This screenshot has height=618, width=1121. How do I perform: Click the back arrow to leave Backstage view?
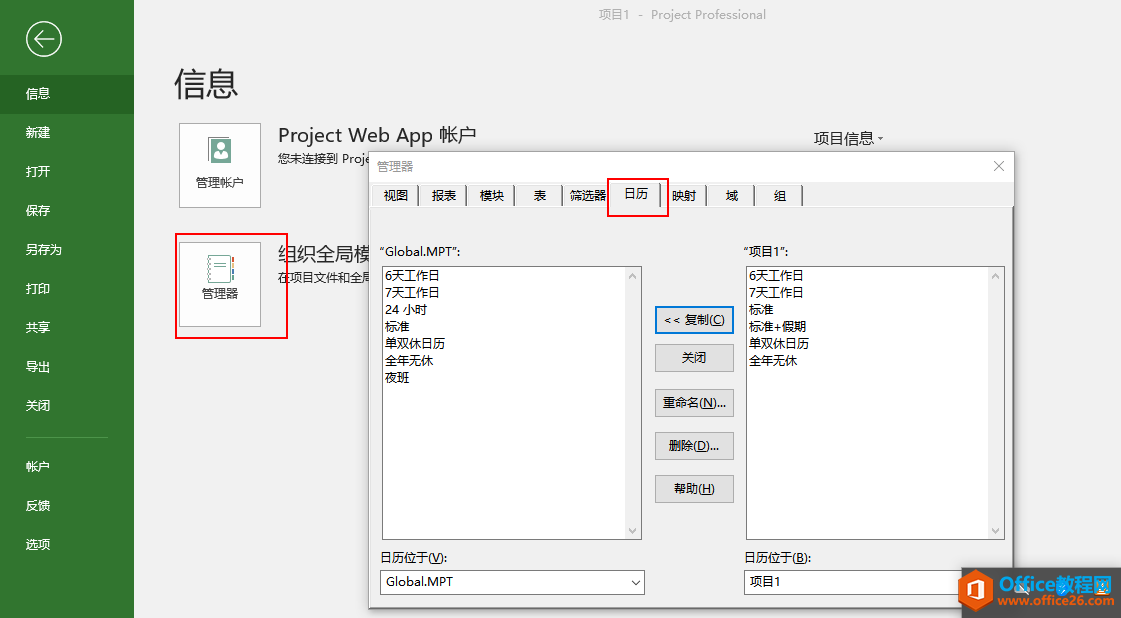click(x=41, y=39)
